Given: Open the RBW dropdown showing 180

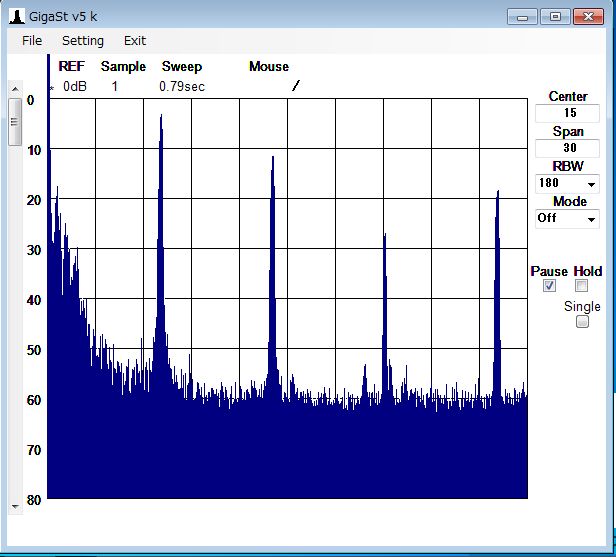Looking at the screenshot, I should point(567,183).
